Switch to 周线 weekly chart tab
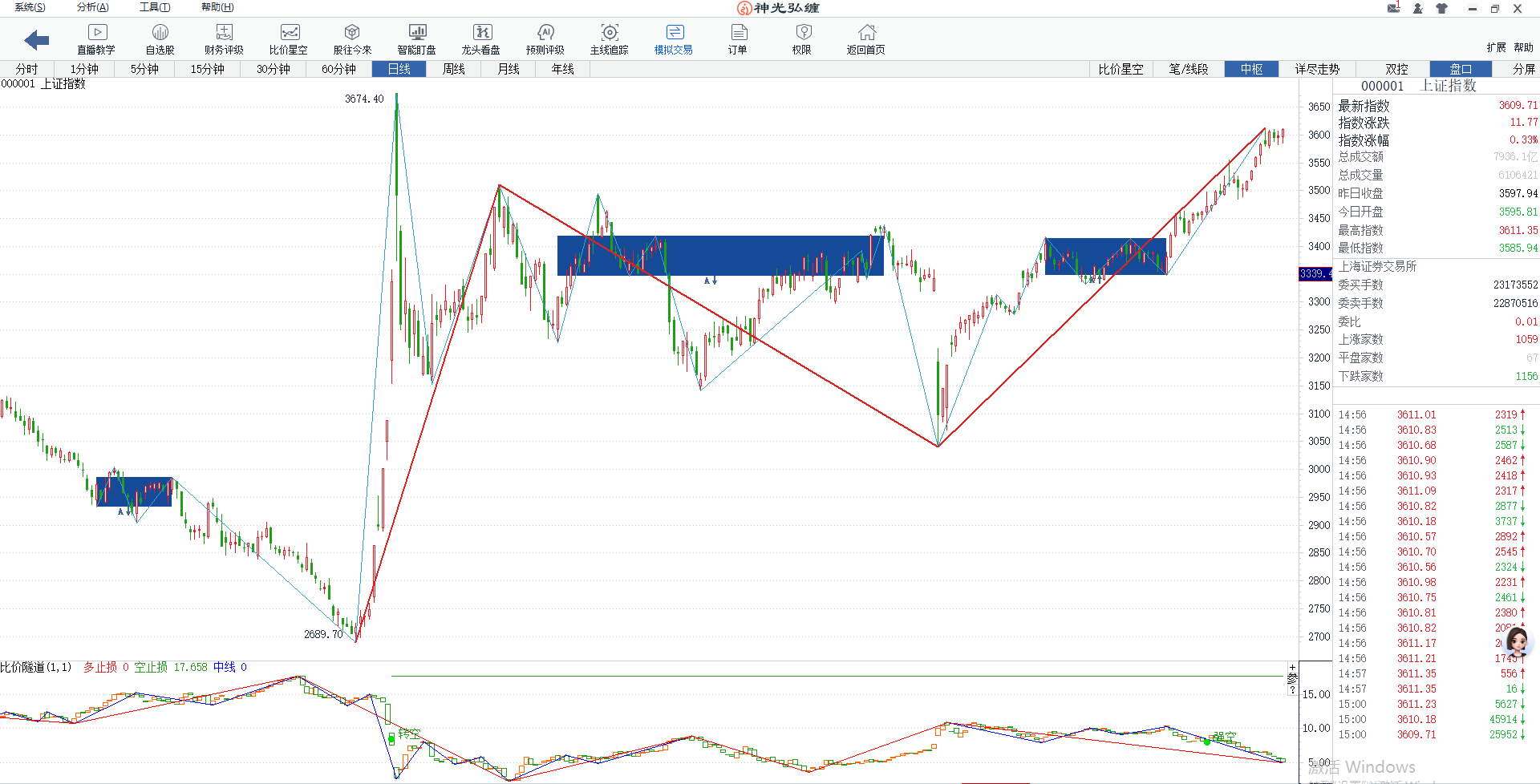 click(453, 69)
